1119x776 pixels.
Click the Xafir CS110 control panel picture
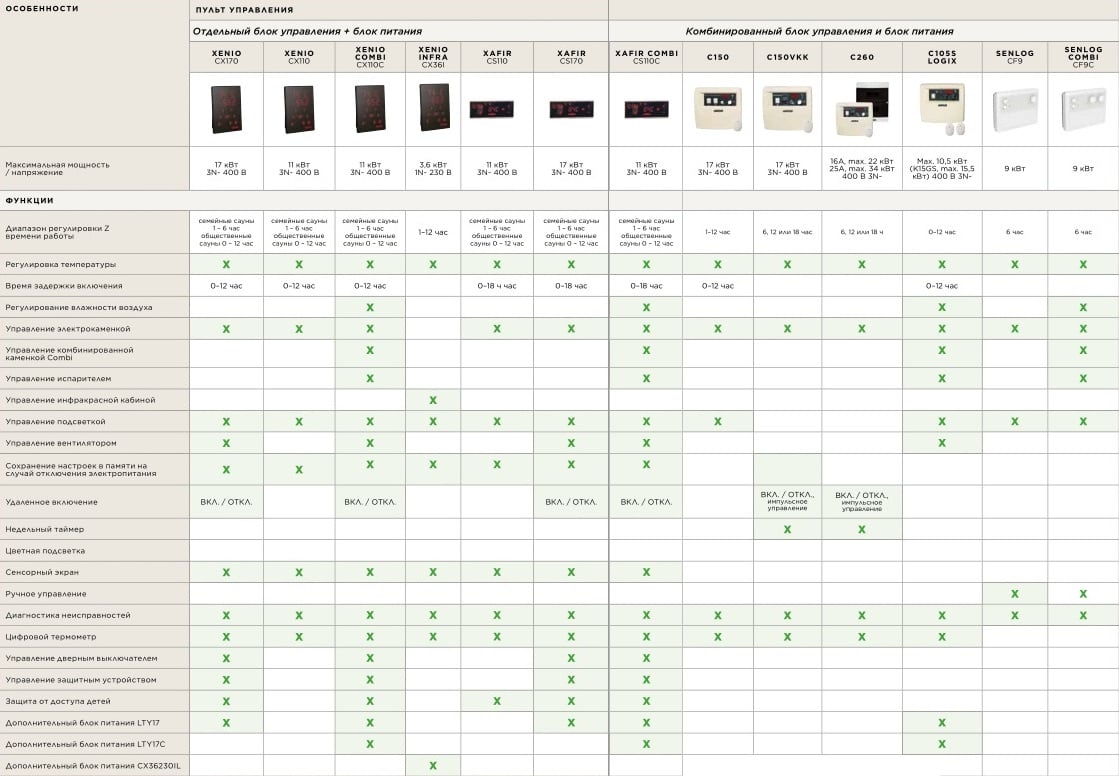click(x=497, y=109)
